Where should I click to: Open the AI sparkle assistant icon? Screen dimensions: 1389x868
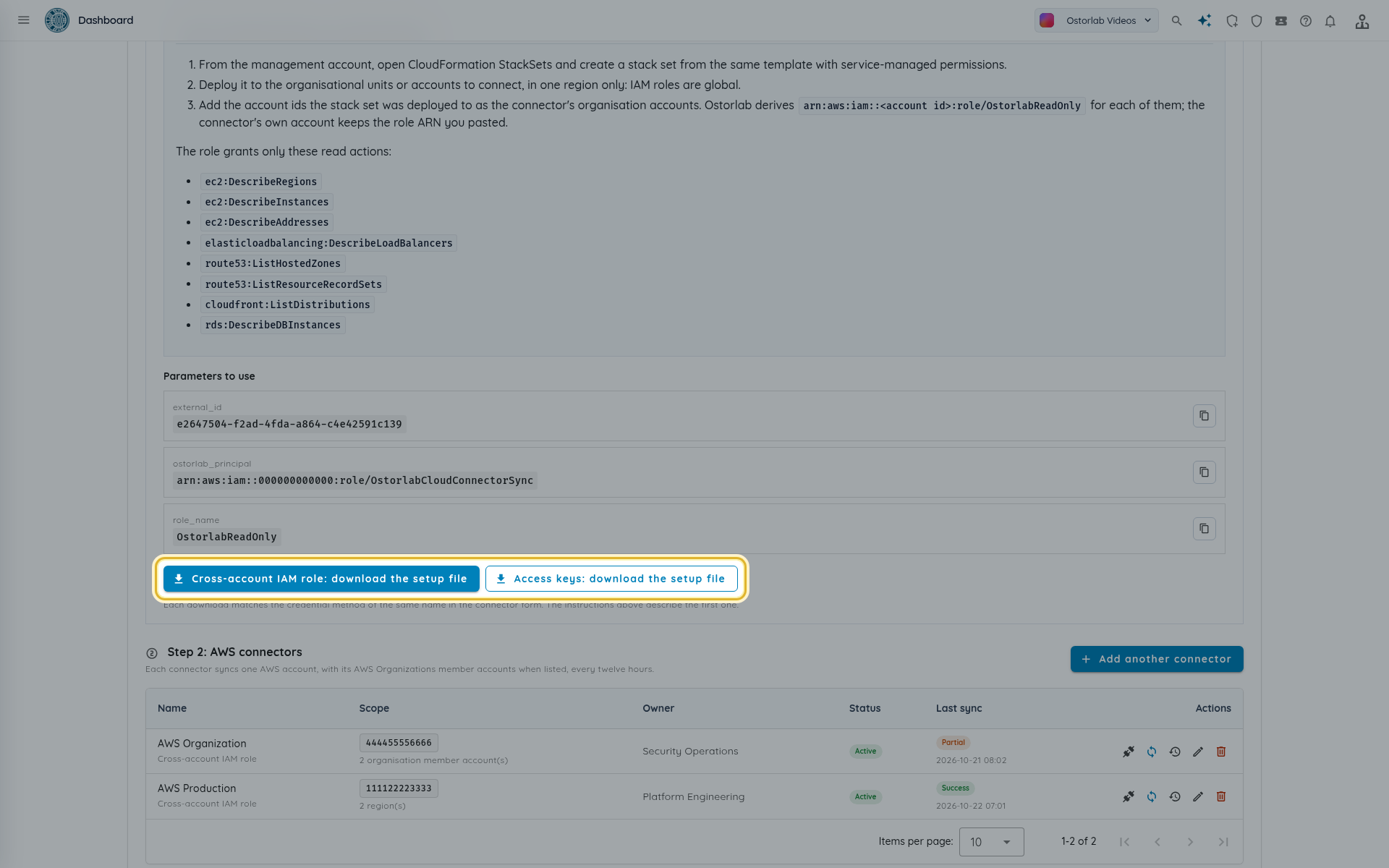[x=1205, y=21]
